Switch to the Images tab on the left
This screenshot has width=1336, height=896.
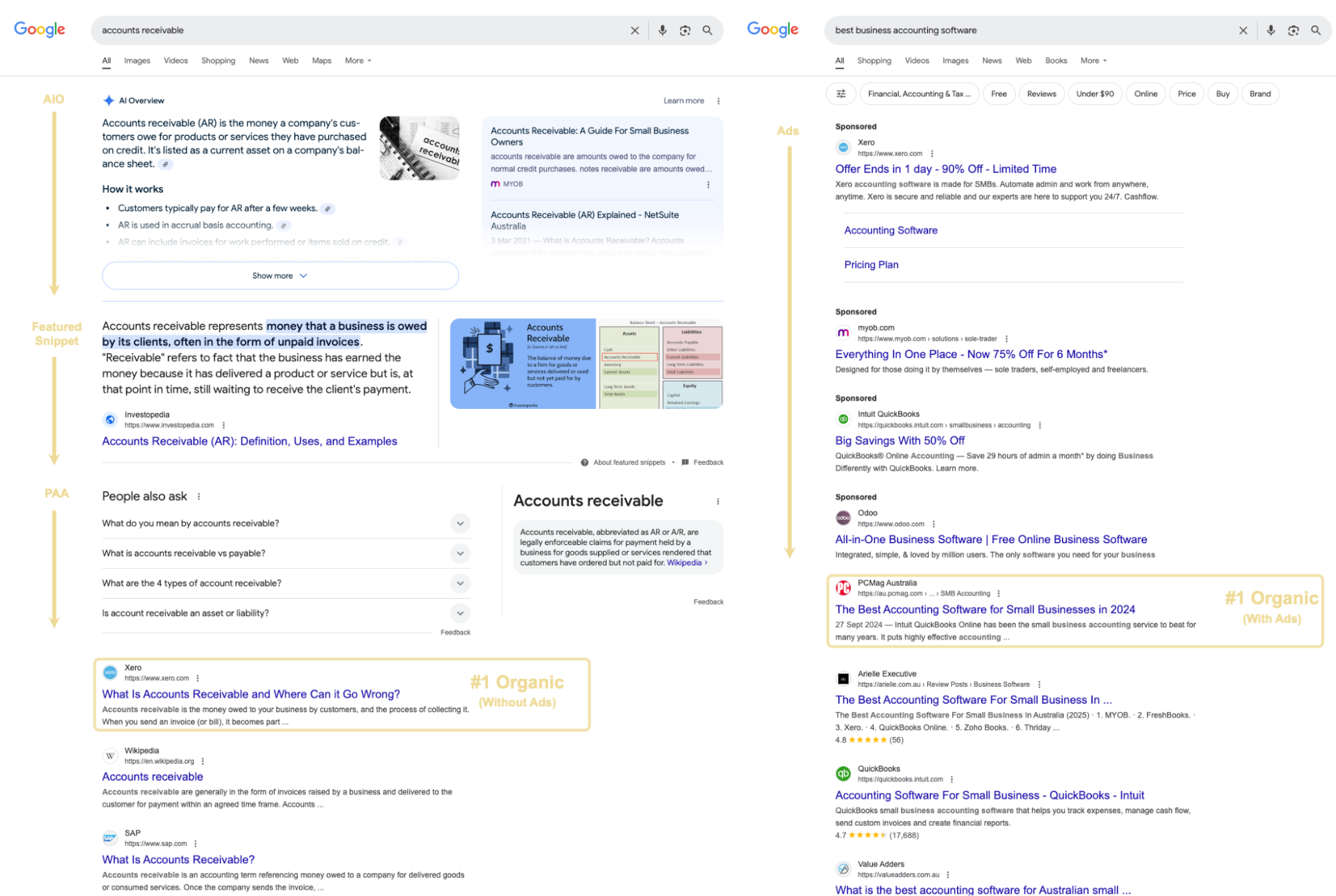136,60
